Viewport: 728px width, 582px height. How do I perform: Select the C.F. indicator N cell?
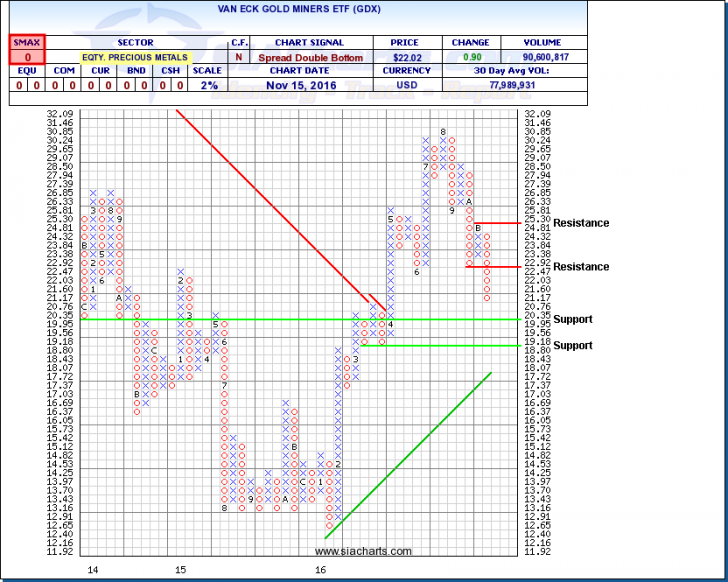pyautogui.click(x=238, y=58)
